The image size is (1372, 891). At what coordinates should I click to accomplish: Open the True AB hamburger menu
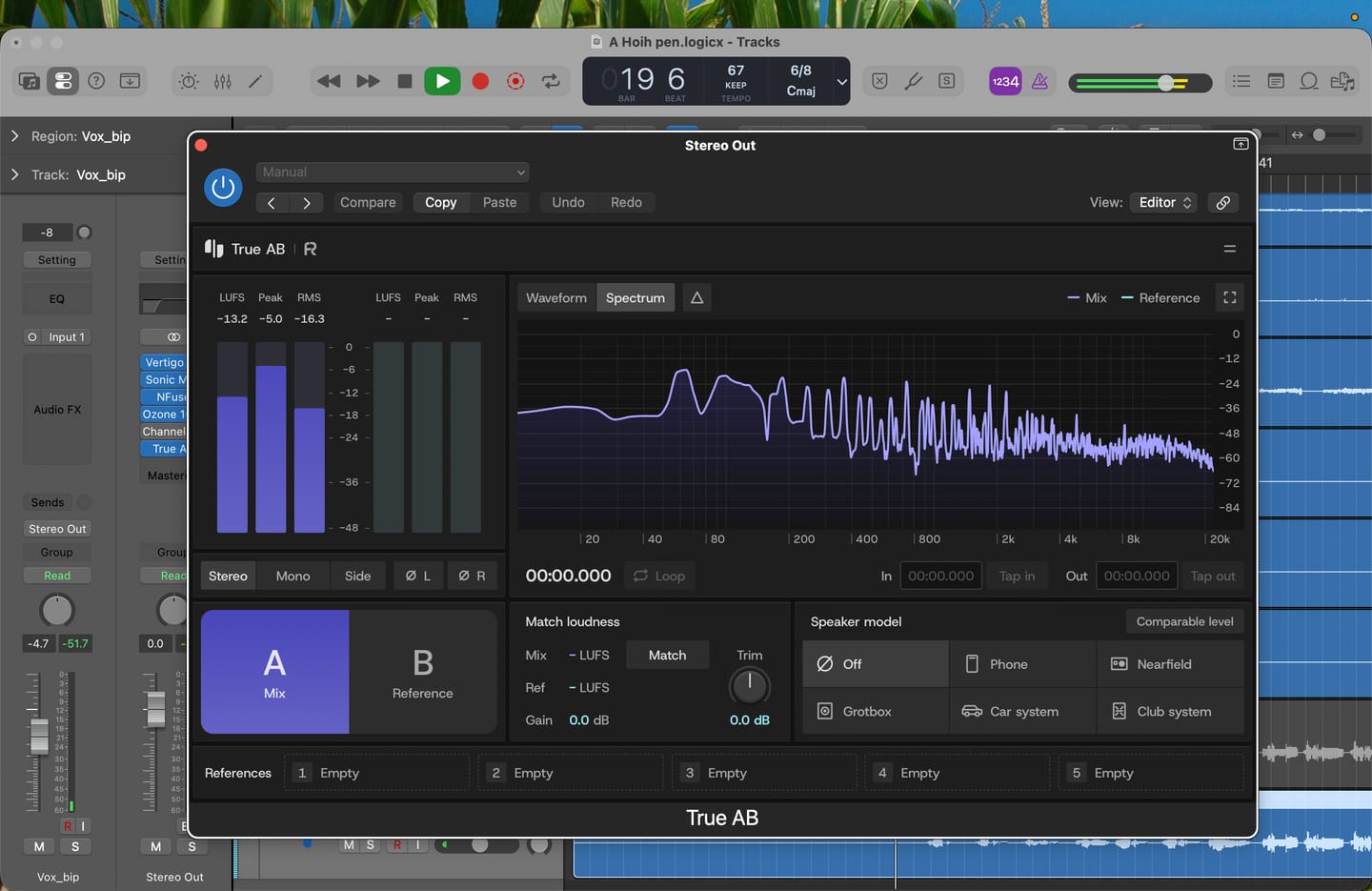(1230, 249)
